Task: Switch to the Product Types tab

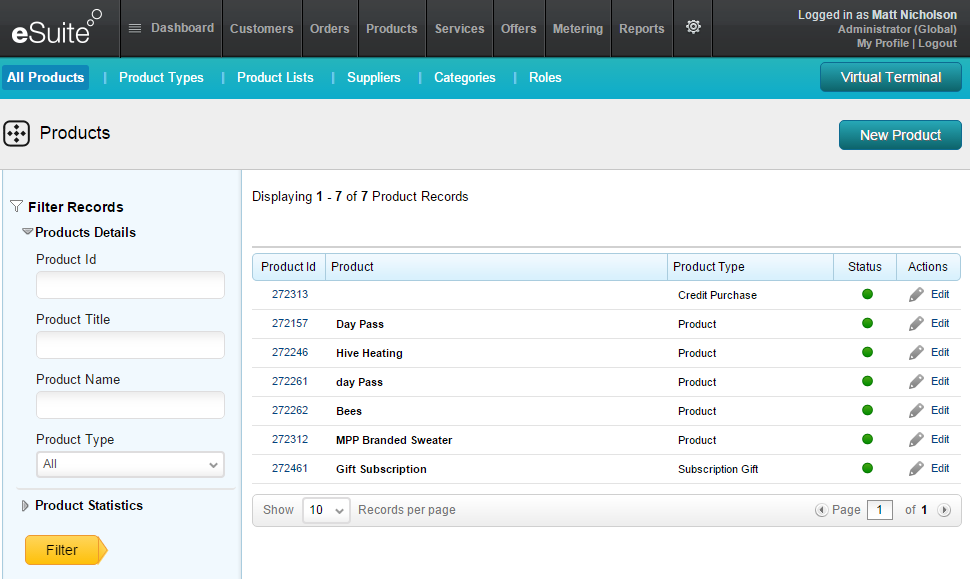Action: click(161, 78)
